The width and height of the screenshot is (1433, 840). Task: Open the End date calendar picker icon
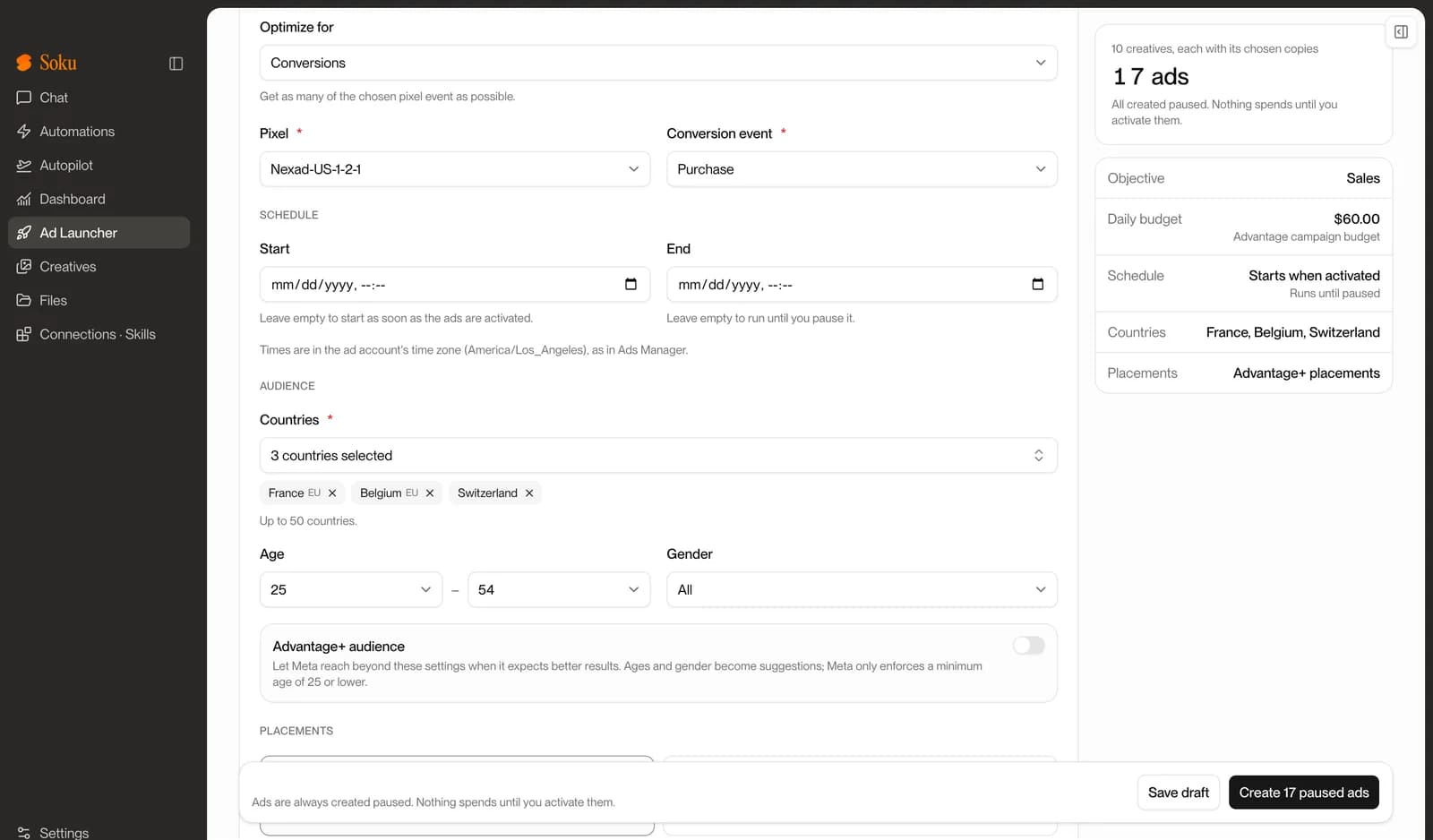1038,285
